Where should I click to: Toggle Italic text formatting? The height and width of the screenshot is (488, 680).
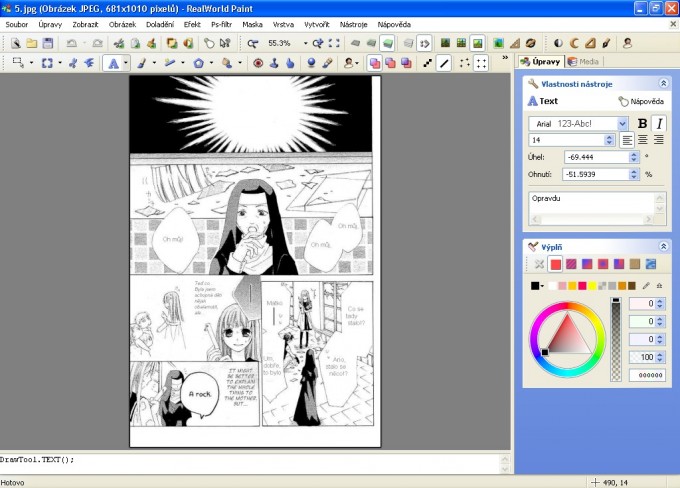tap(659, 124)
